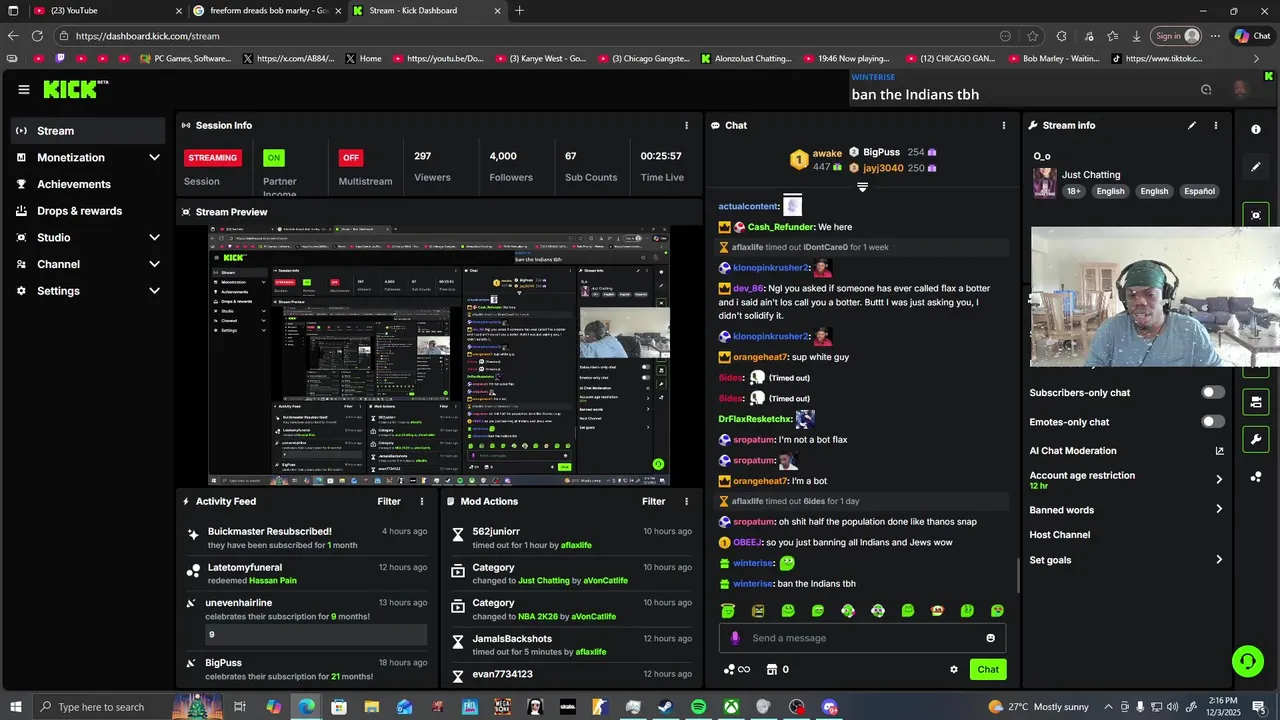
Task: Click the green Chat send button
Action: click(x=988, y=670)
